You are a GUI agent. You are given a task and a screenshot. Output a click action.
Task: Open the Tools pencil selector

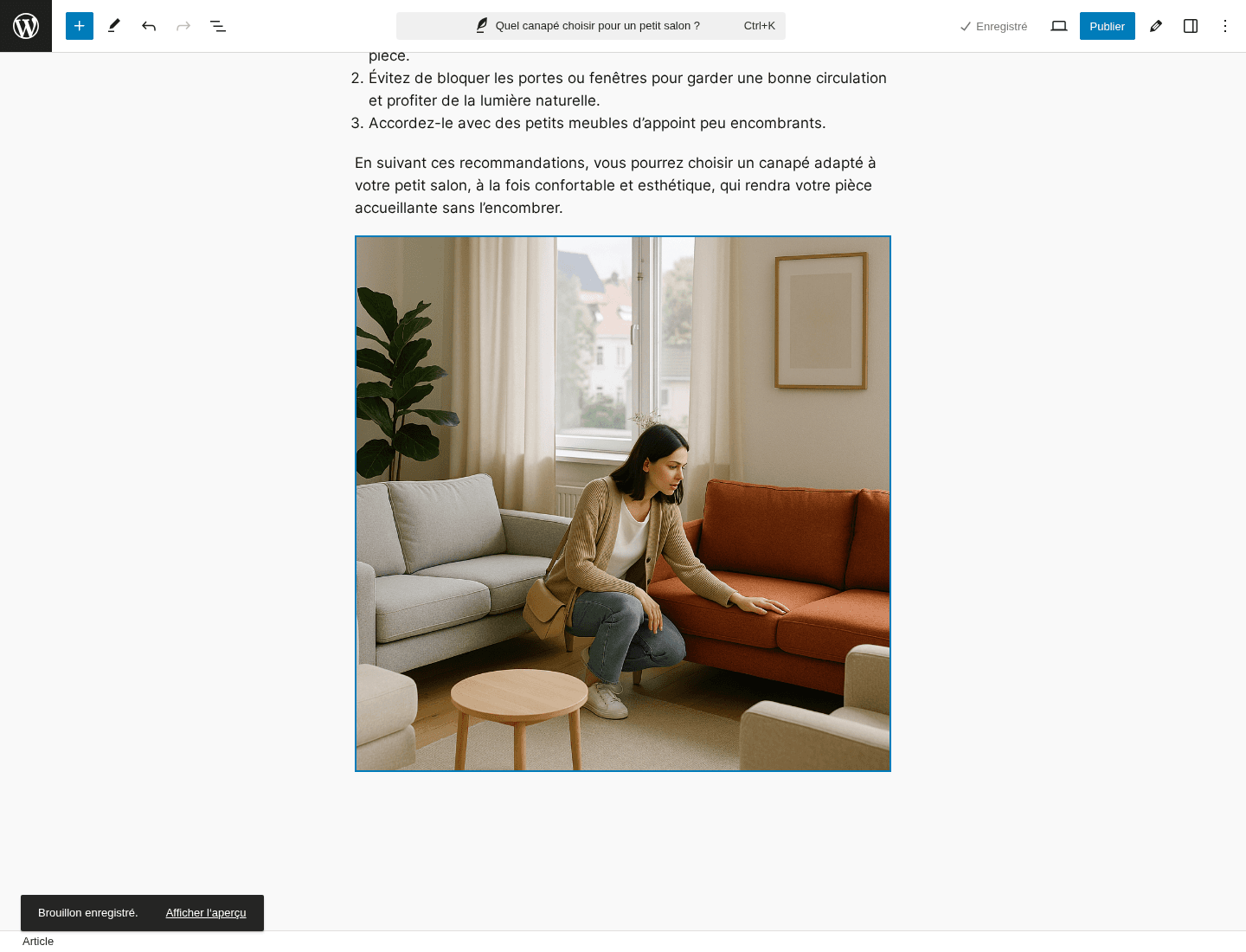point(114,26)
